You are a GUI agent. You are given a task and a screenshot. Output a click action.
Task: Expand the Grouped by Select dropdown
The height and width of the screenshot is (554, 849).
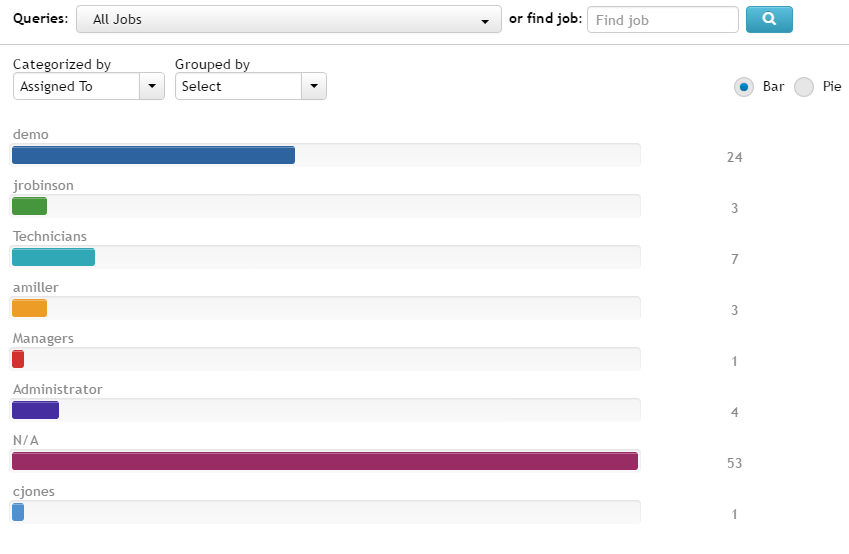251,86
